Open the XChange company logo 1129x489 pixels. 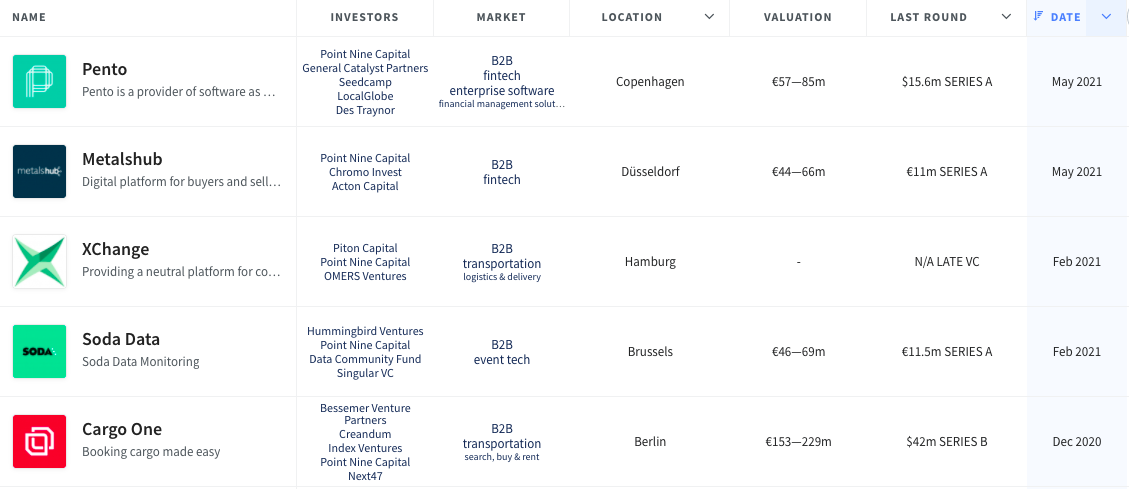coord(40,261)
